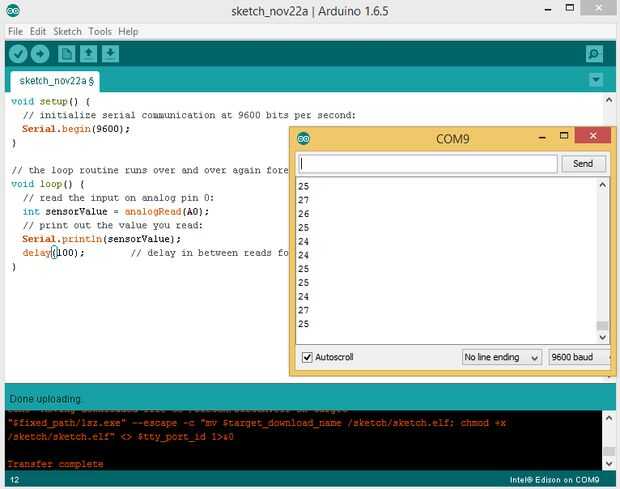Close the COM9 serial monitor window

coord(593,136)
